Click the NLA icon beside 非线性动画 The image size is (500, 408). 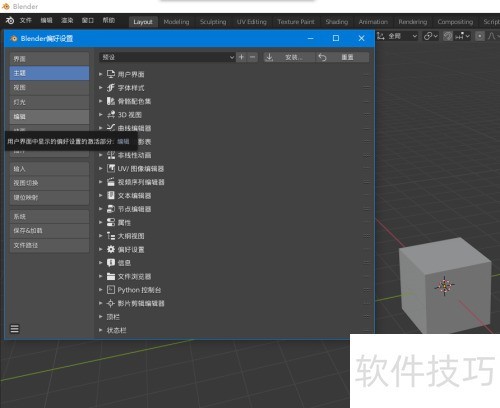[111, 155]
